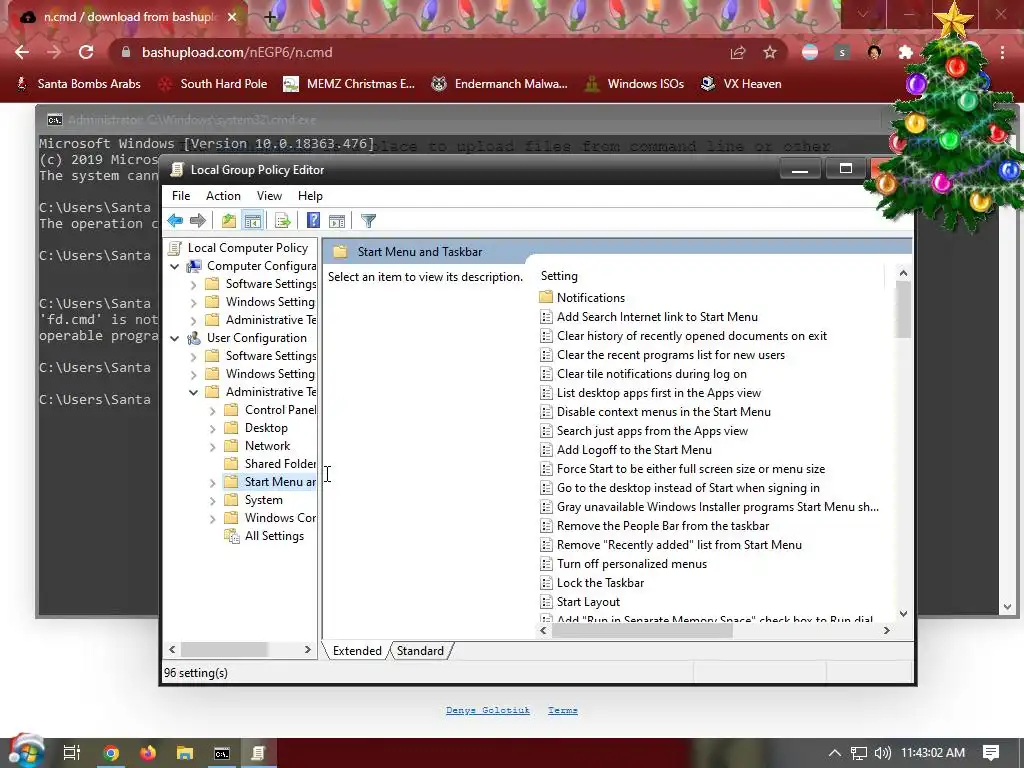Viewport: 1024px width, 768px height.
Task: Open Task View on the taskbar
Action: tap(71, 753)
